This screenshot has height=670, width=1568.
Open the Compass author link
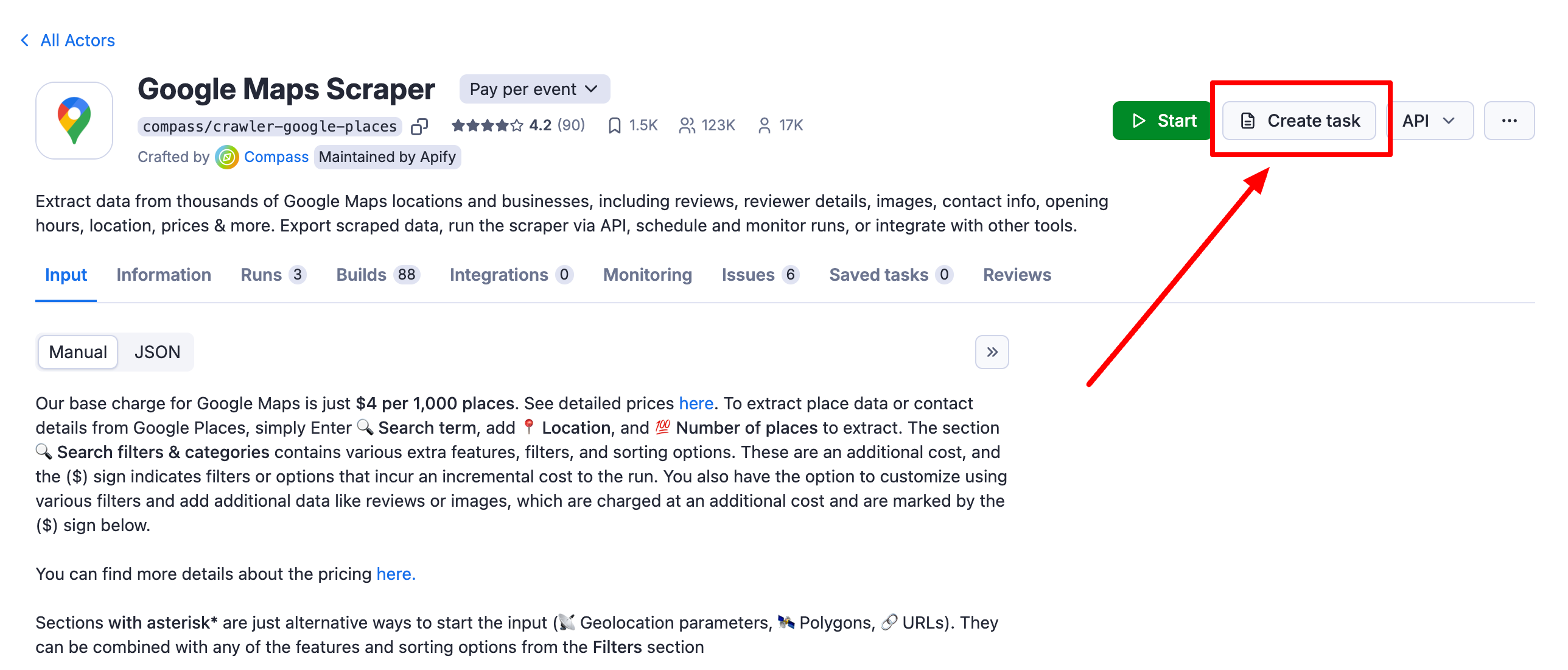276,157
